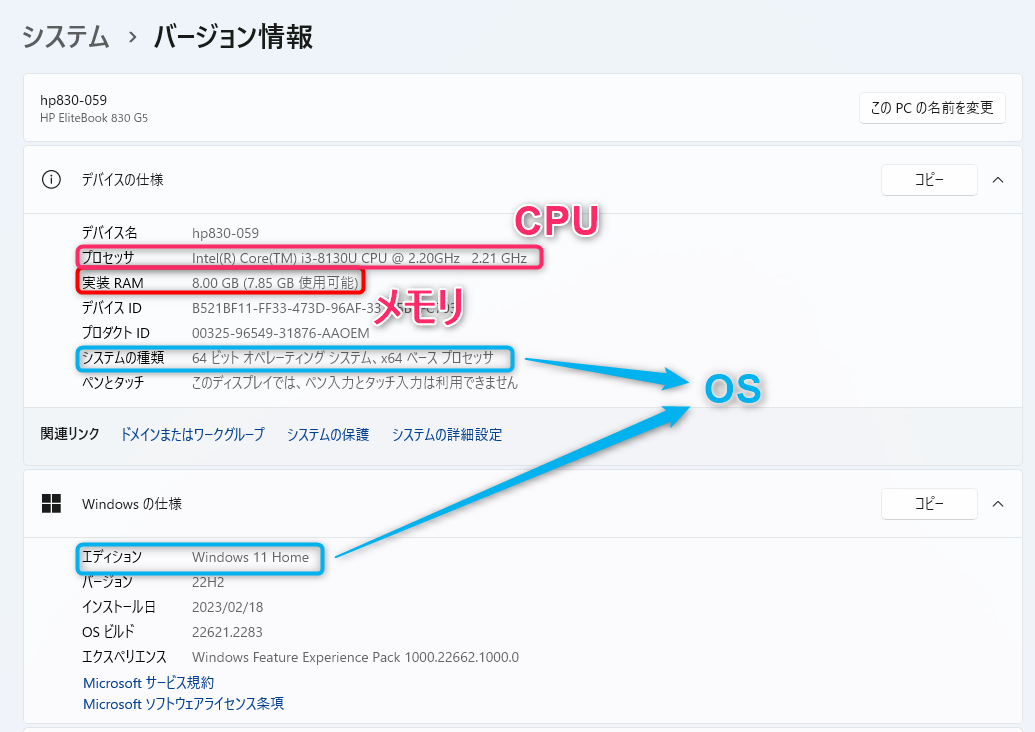
Task: Open the システムの保護 link
Action: [328, 435]
